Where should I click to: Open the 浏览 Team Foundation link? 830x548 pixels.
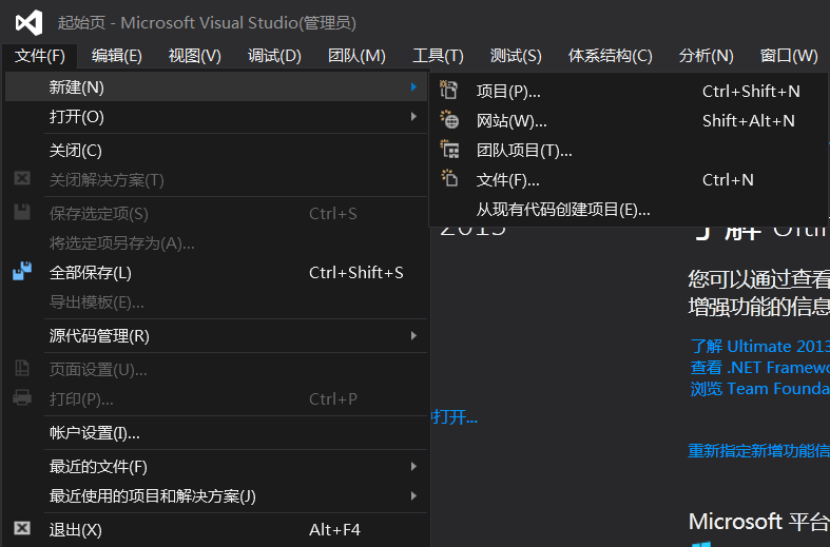pos(760,389)
